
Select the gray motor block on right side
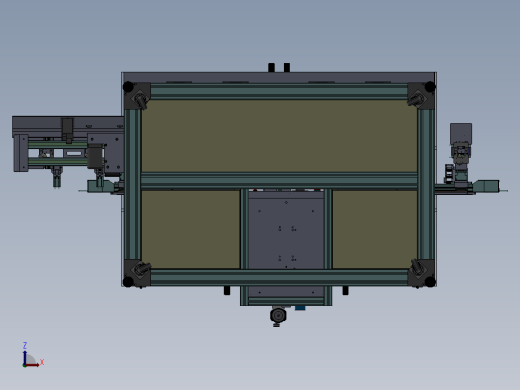pyautogui.click(x=461, y=134)
